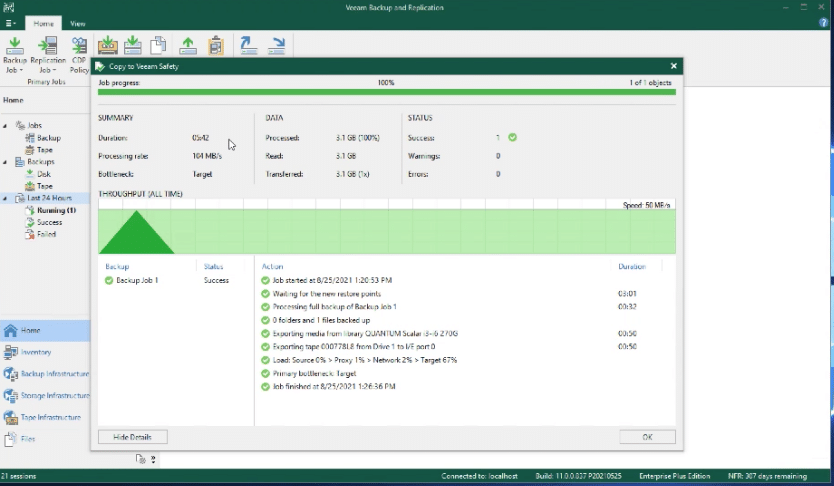Click the help question mark icon

(x=824, y=23)
